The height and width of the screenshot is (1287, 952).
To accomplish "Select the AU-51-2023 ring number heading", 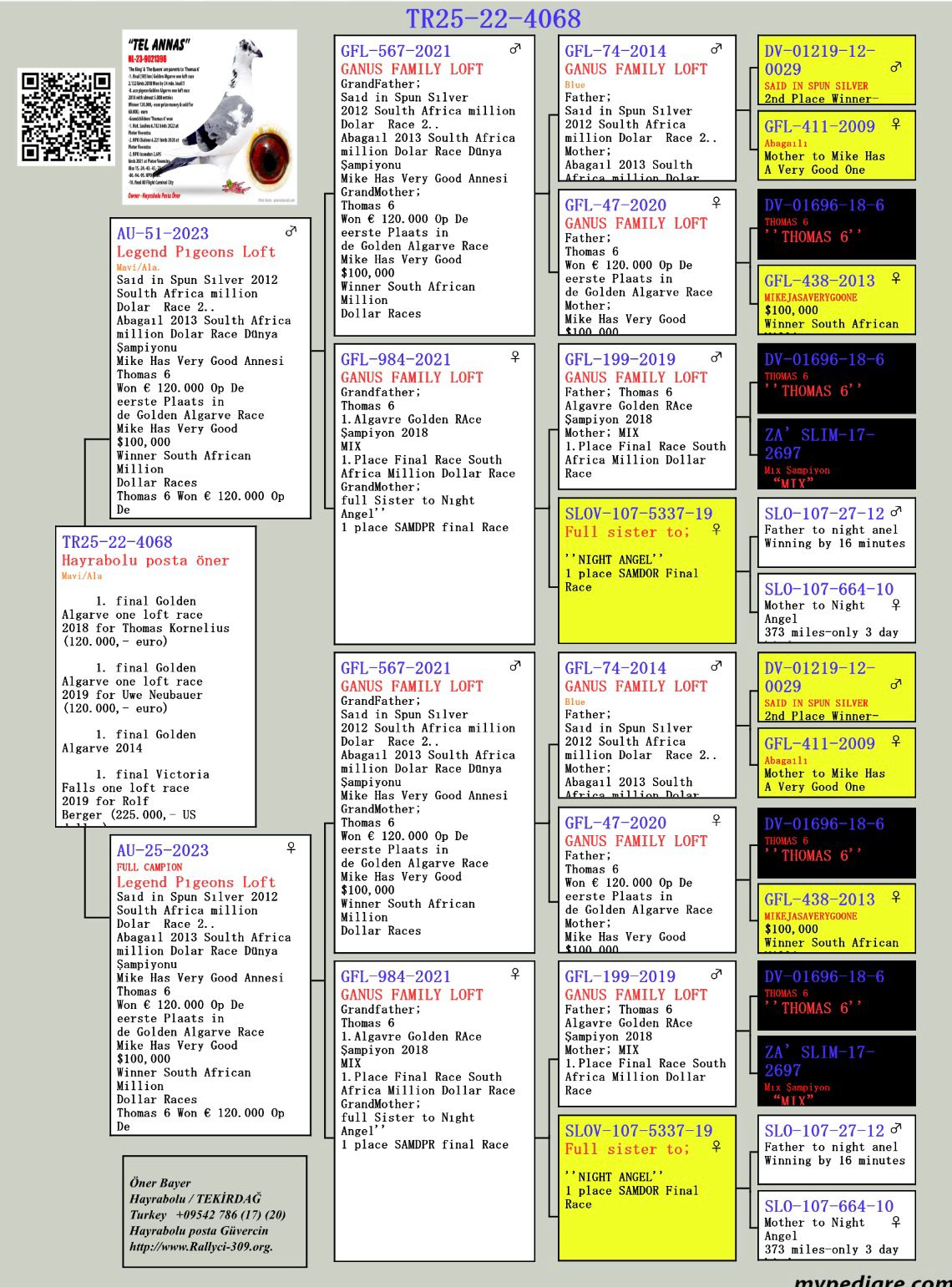I will (x=163, y=233).
